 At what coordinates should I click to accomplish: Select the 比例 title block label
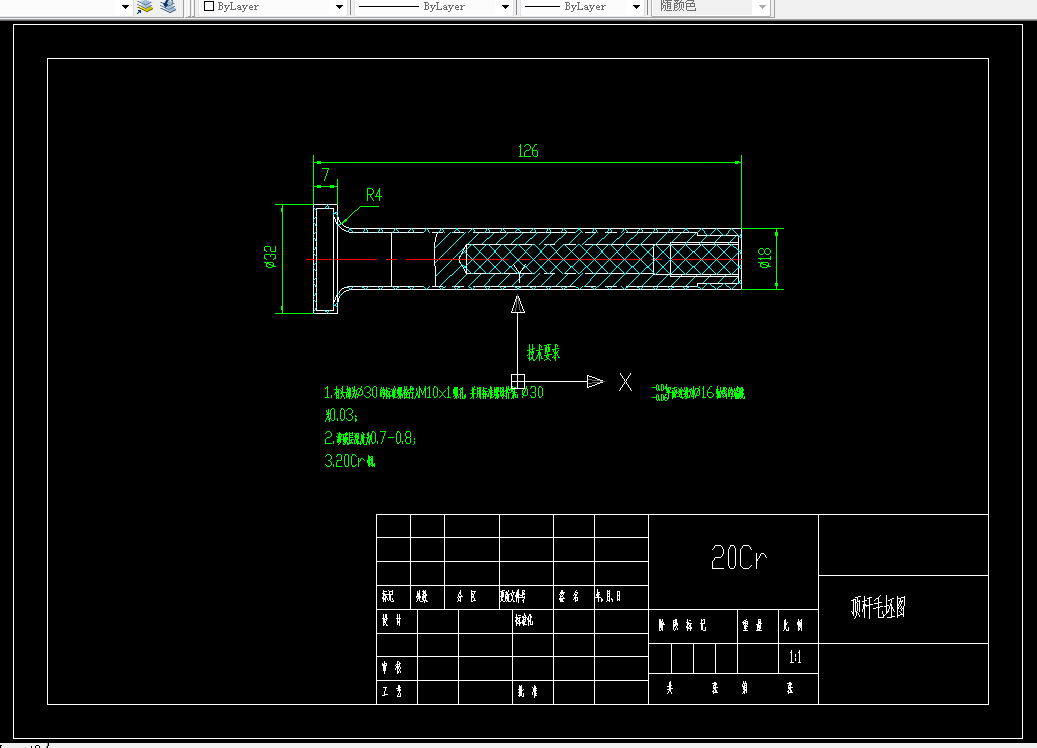click(793, 626)
